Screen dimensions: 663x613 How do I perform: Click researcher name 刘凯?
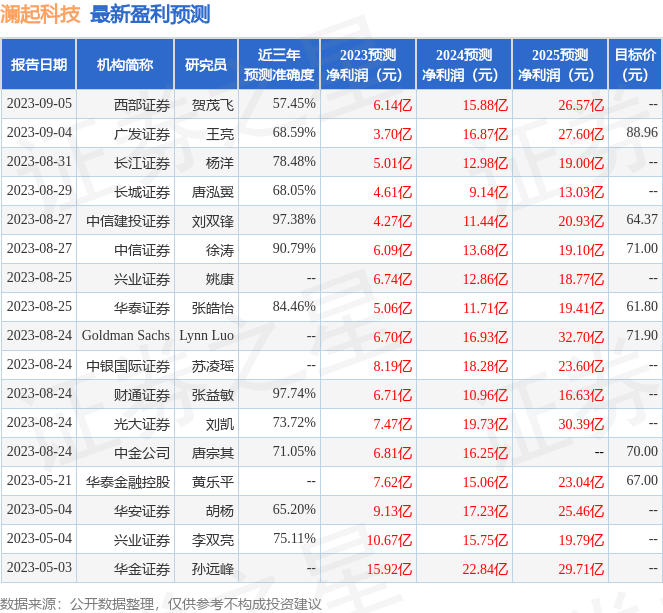[220, 424]
